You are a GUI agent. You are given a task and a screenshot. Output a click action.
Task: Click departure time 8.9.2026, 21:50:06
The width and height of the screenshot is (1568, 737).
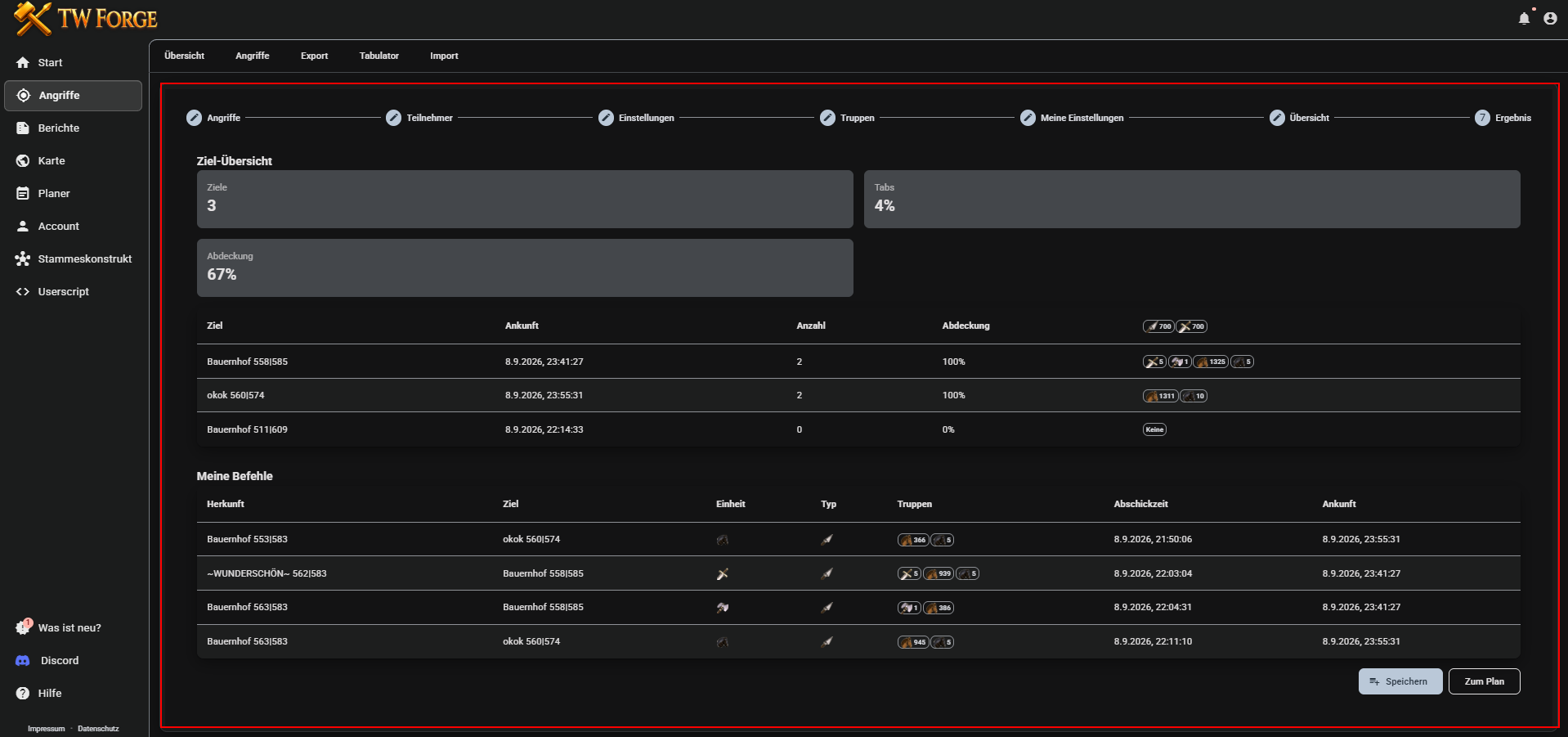[1153, 539]
